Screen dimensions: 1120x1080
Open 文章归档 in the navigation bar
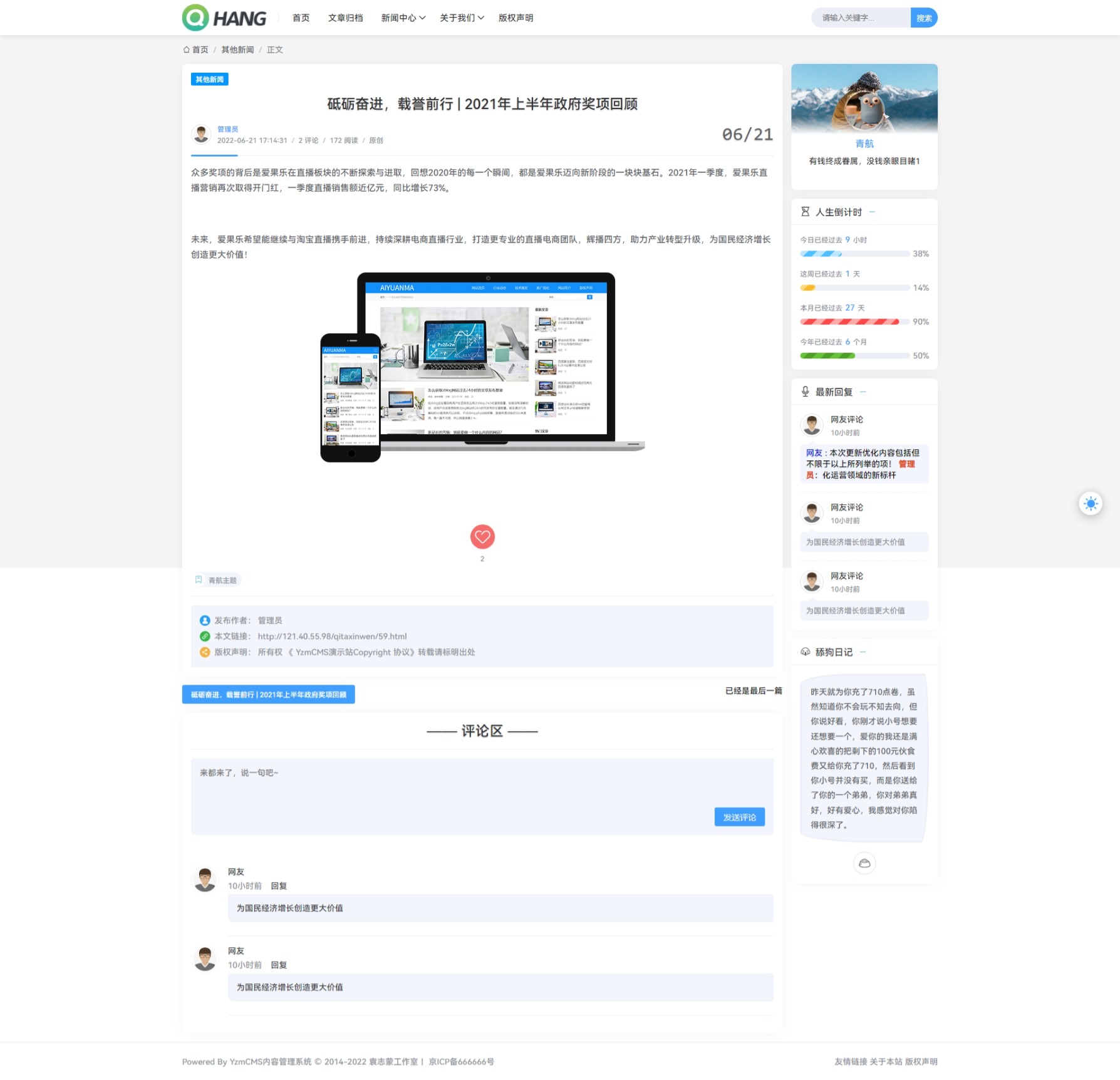[x=345, y=18]
